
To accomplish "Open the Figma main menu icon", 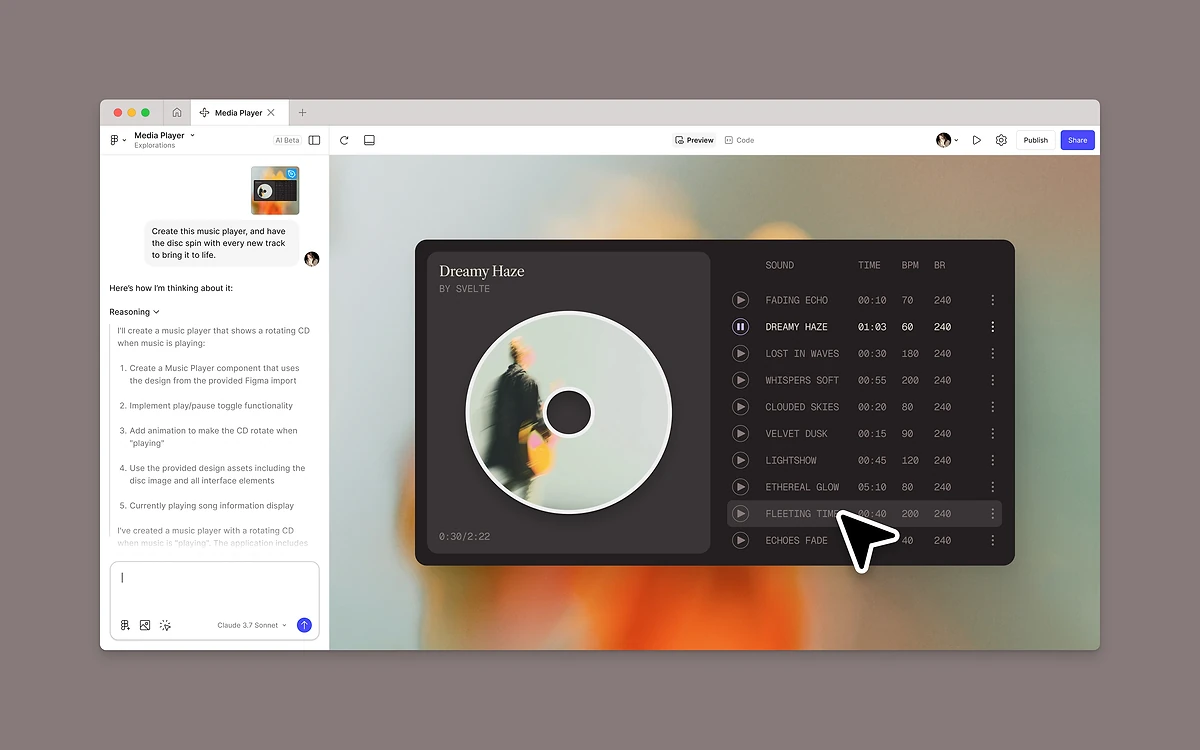I will [118, 140].
